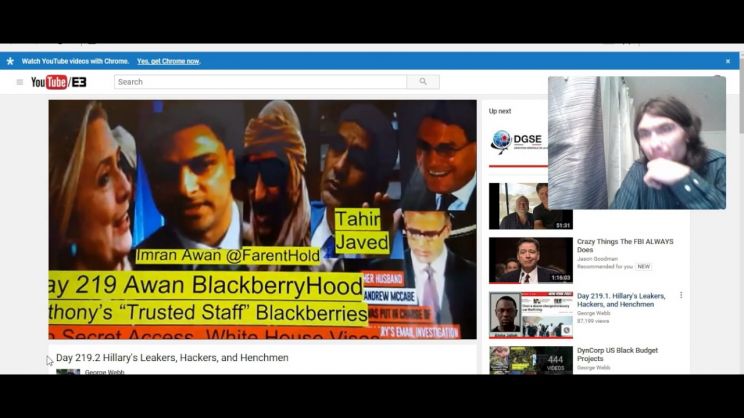Open 'Crazy Things The FBI ALWAYS Does' video
This screenshot has width=744, height=418.
[x=625, y=246]
